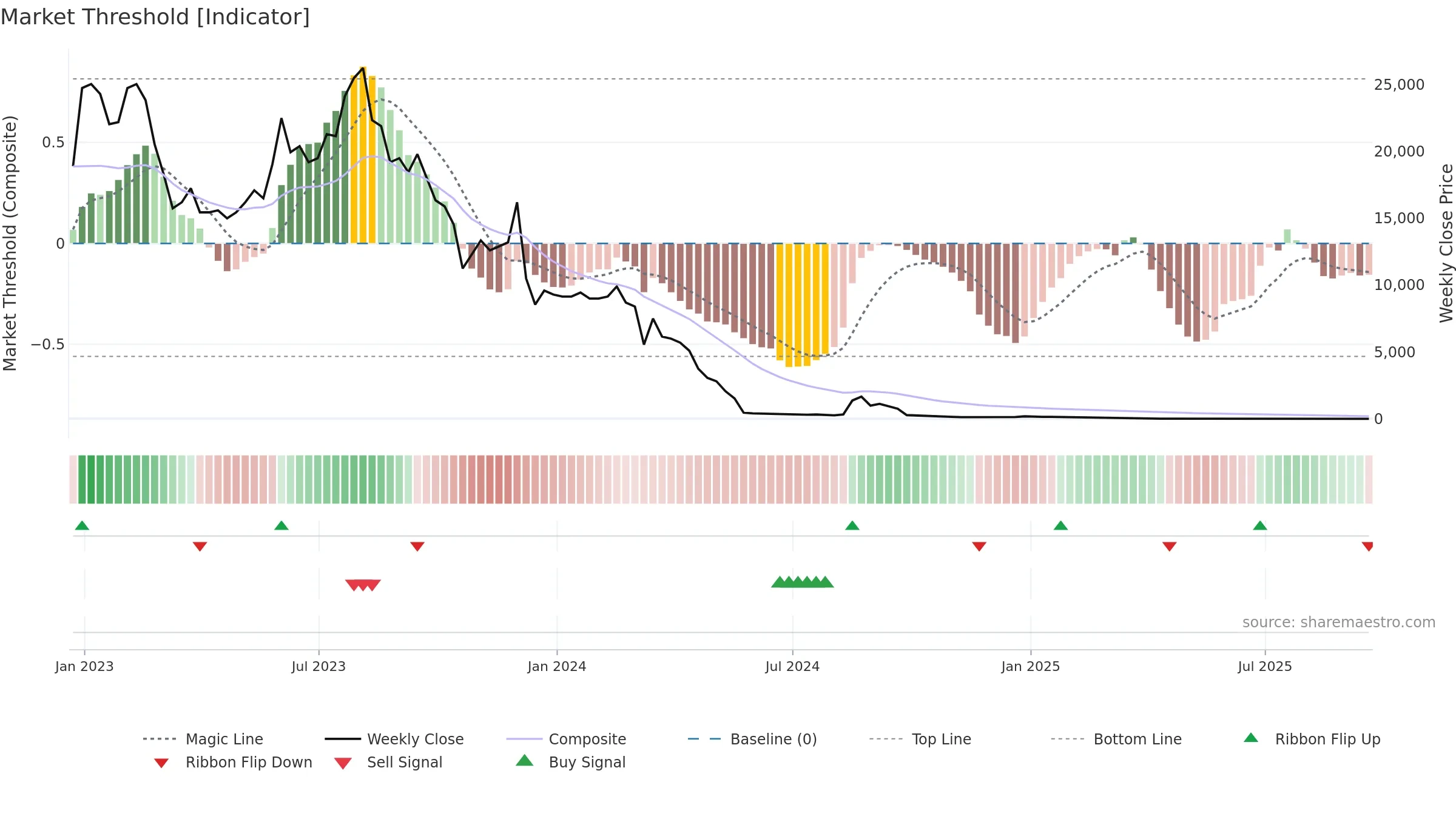Click the first ribbon flip up marker near Jan 2023
1456x819 pixels.
pos(82,525)
